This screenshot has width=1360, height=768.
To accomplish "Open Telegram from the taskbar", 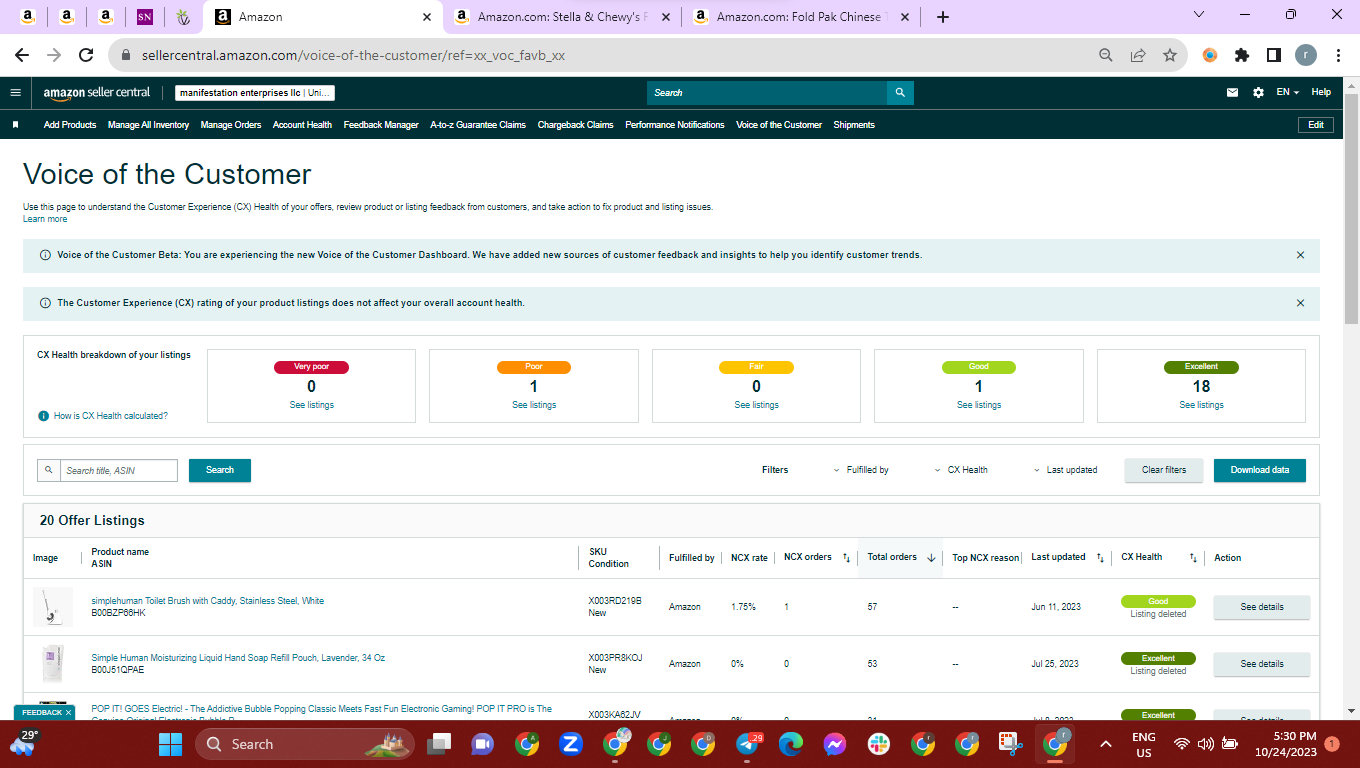I will pos(748,744).
